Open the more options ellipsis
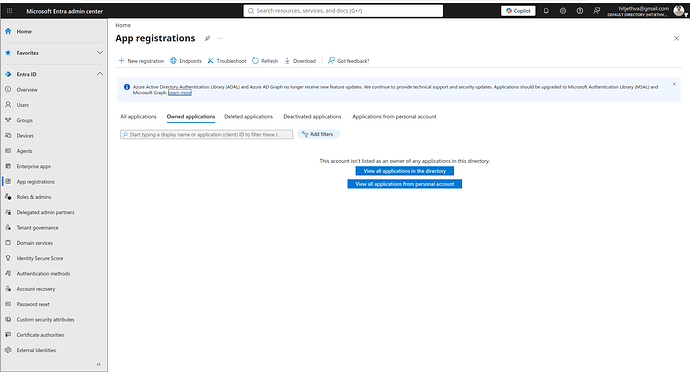 point(220,38)
